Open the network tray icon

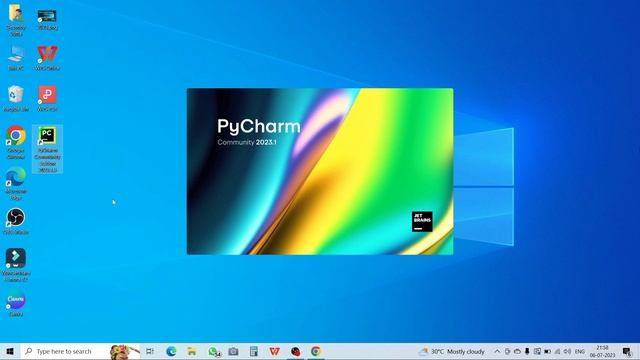pos(558,351)
